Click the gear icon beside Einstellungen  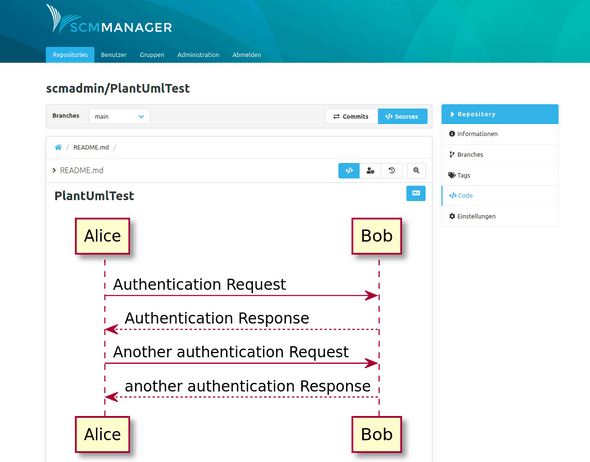point(452,216)
